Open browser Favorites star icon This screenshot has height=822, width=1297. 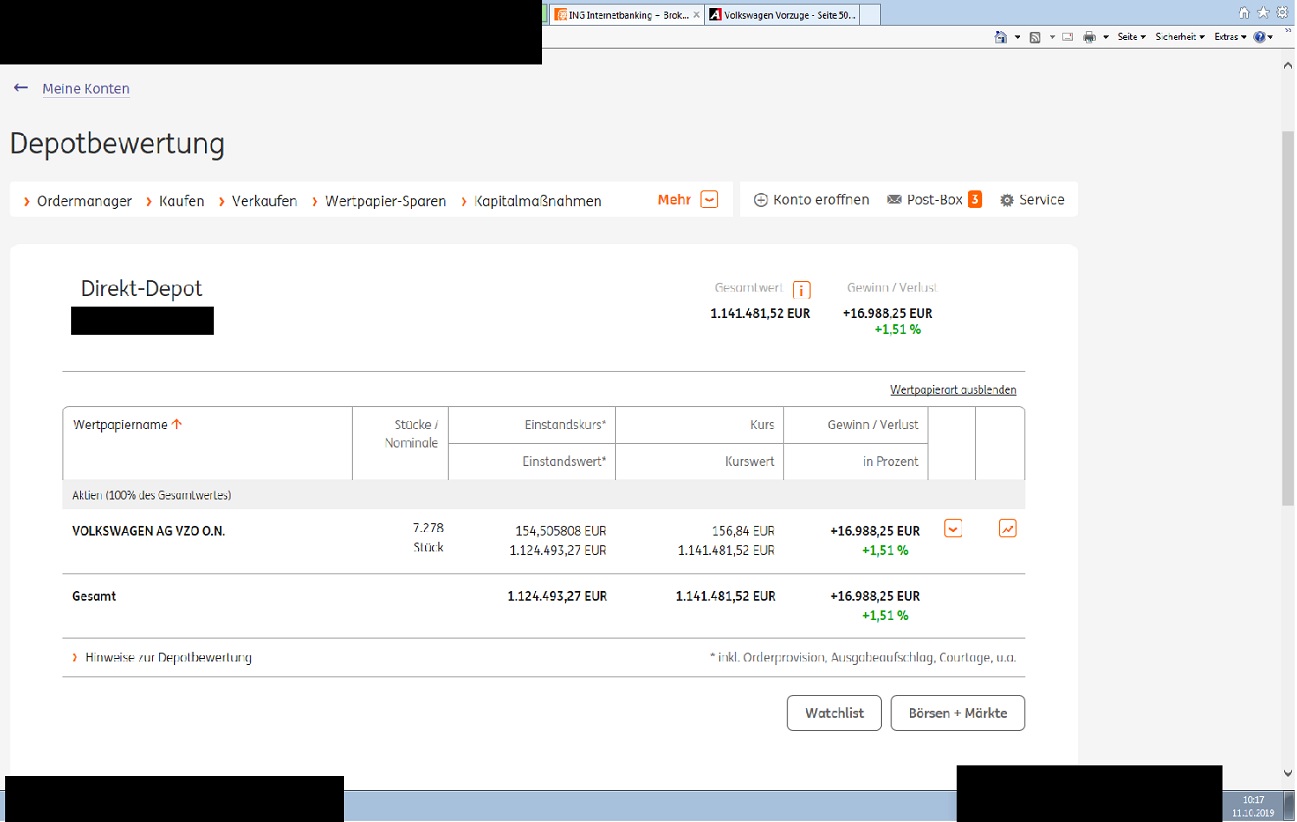tap(1263, 13)
